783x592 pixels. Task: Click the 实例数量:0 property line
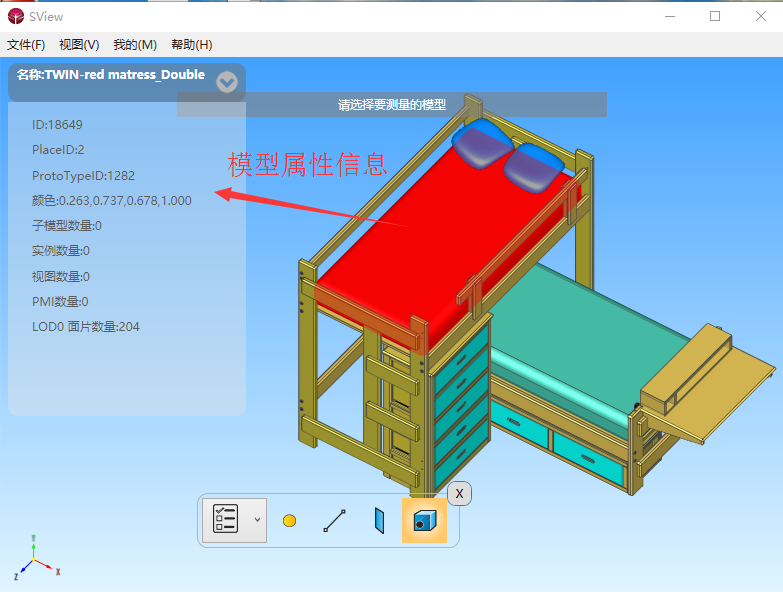[x=60, y=251]
